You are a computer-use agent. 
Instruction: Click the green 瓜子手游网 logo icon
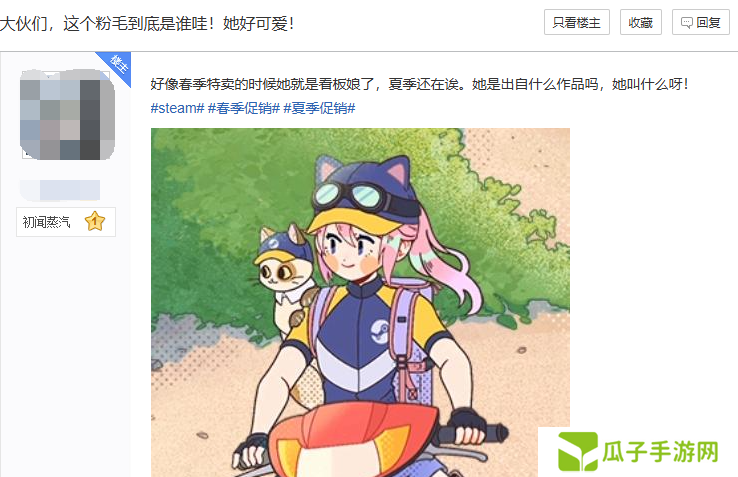[x=578, y=451]
